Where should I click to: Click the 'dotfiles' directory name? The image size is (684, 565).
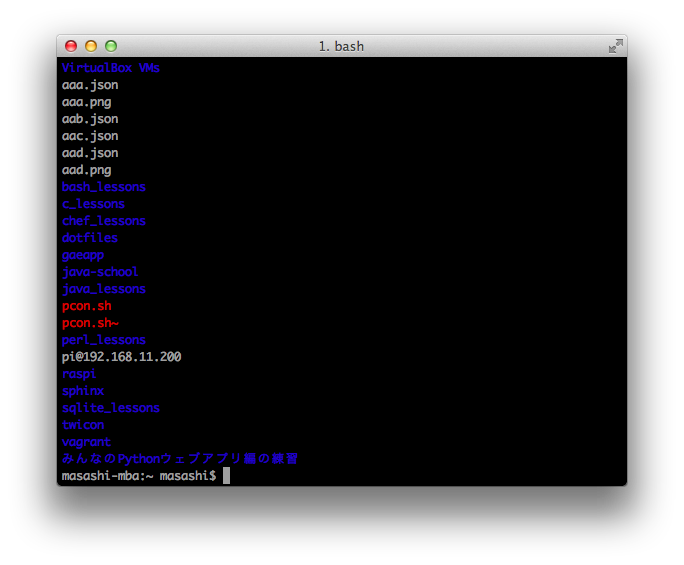90,238
